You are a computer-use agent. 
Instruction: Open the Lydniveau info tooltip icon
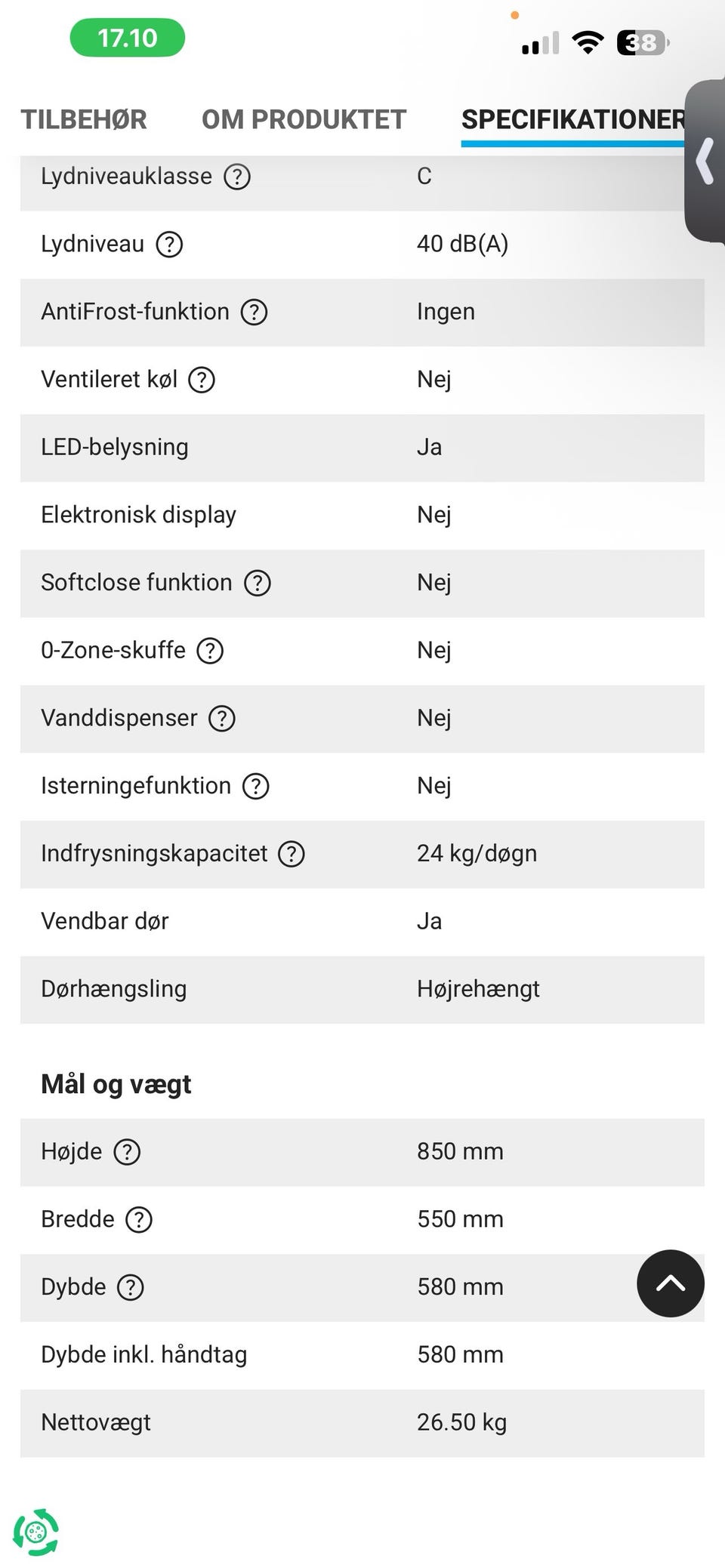[169, 245]
